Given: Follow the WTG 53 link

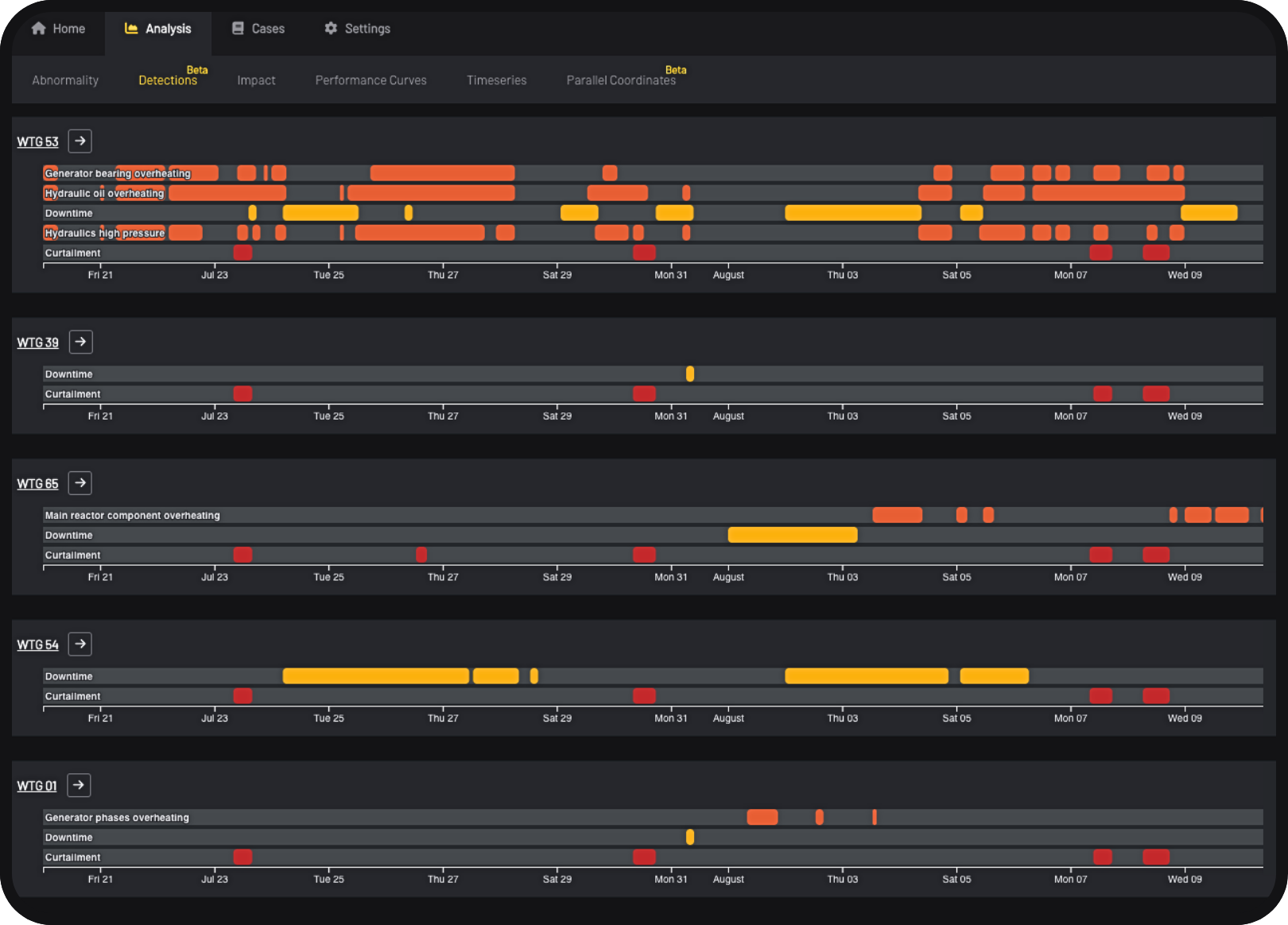Looking at the screenshot, I should (37, 142).
